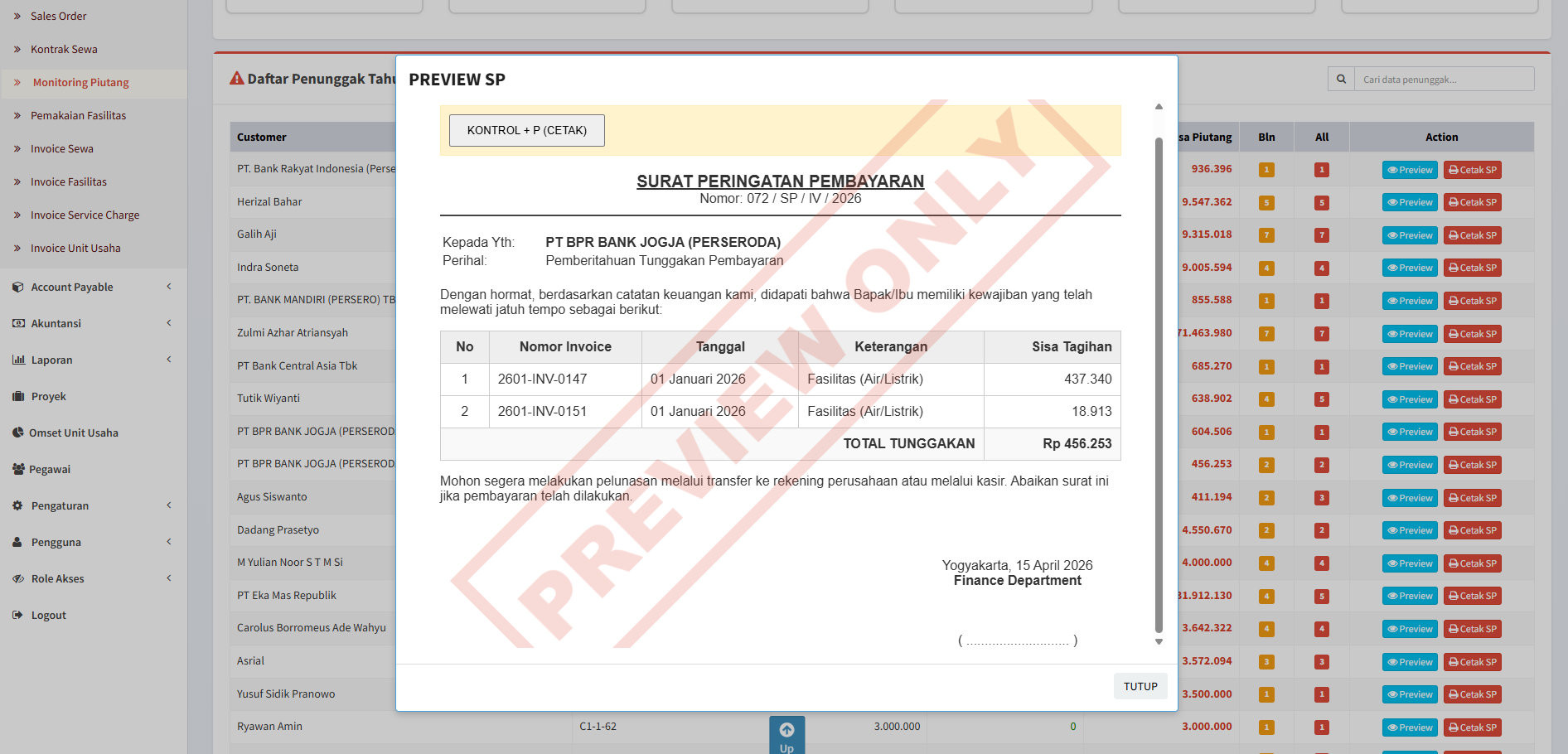Click the Account Payable box icon
The width and height of the screenshot is (1568, 754).
pyautogui.click(x=18, y=288)
